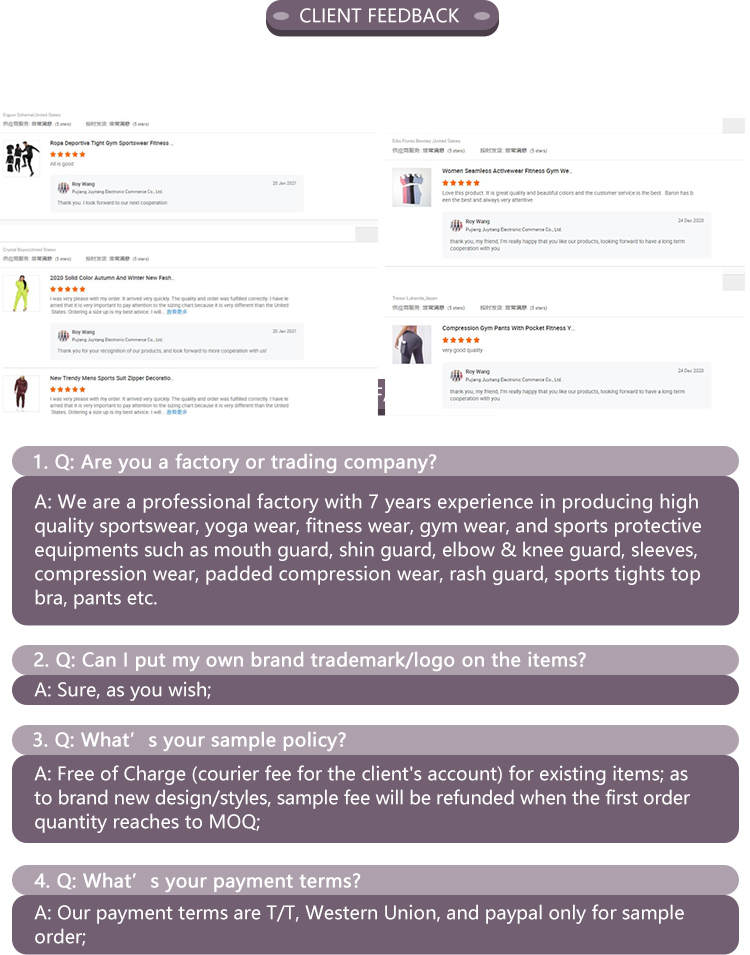Open the compression gym pants thumbnail

click(412, 344)
